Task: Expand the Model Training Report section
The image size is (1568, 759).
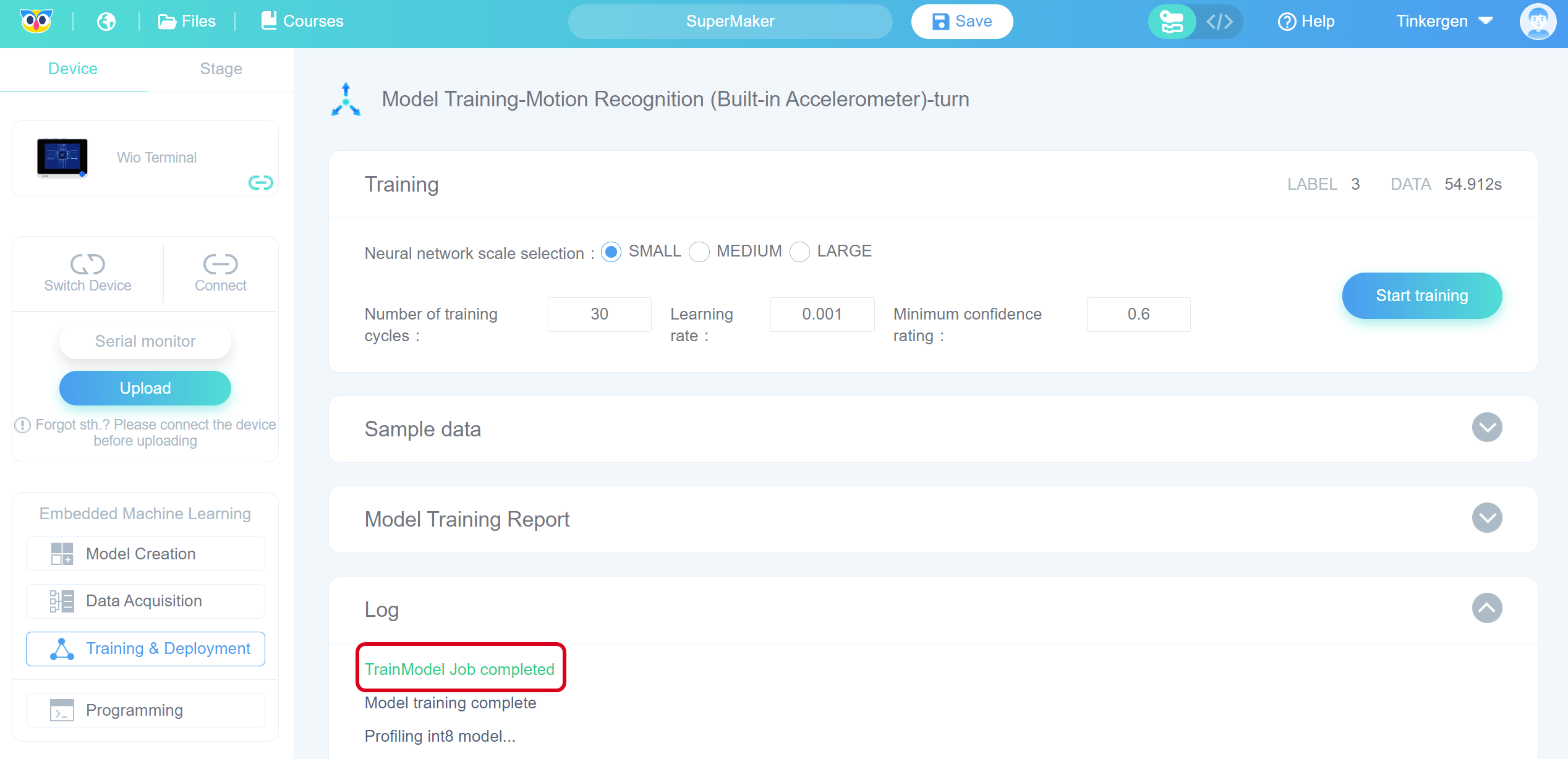Action: 1487,518
